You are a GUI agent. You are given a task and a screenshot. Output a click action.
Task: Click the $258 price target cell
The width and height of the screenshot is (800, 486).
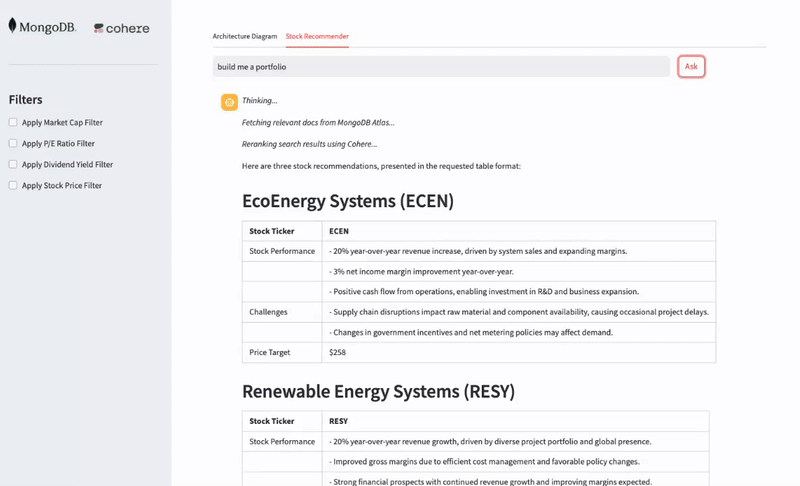338,352
